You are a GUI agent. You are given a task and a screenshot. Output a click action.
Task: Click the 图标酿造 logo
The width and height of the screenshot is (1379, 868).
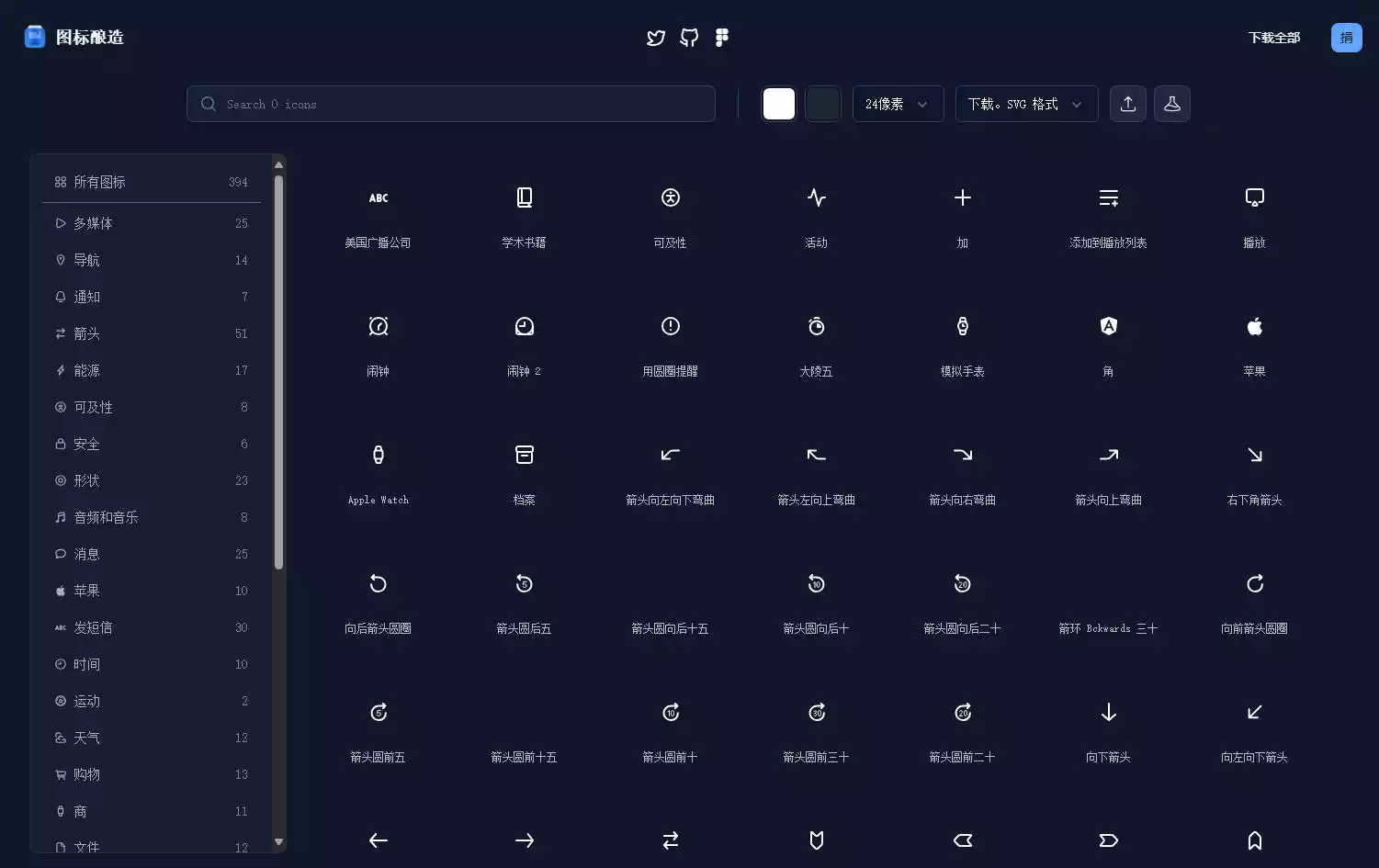click(x=73, y=38)
